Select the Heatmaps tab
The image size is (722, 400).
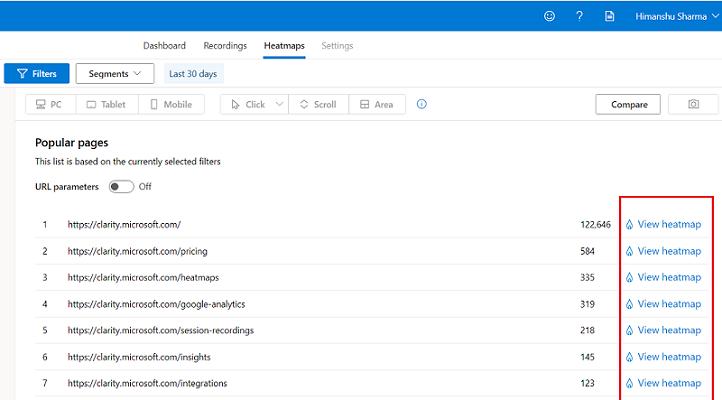tap(284, 46)
